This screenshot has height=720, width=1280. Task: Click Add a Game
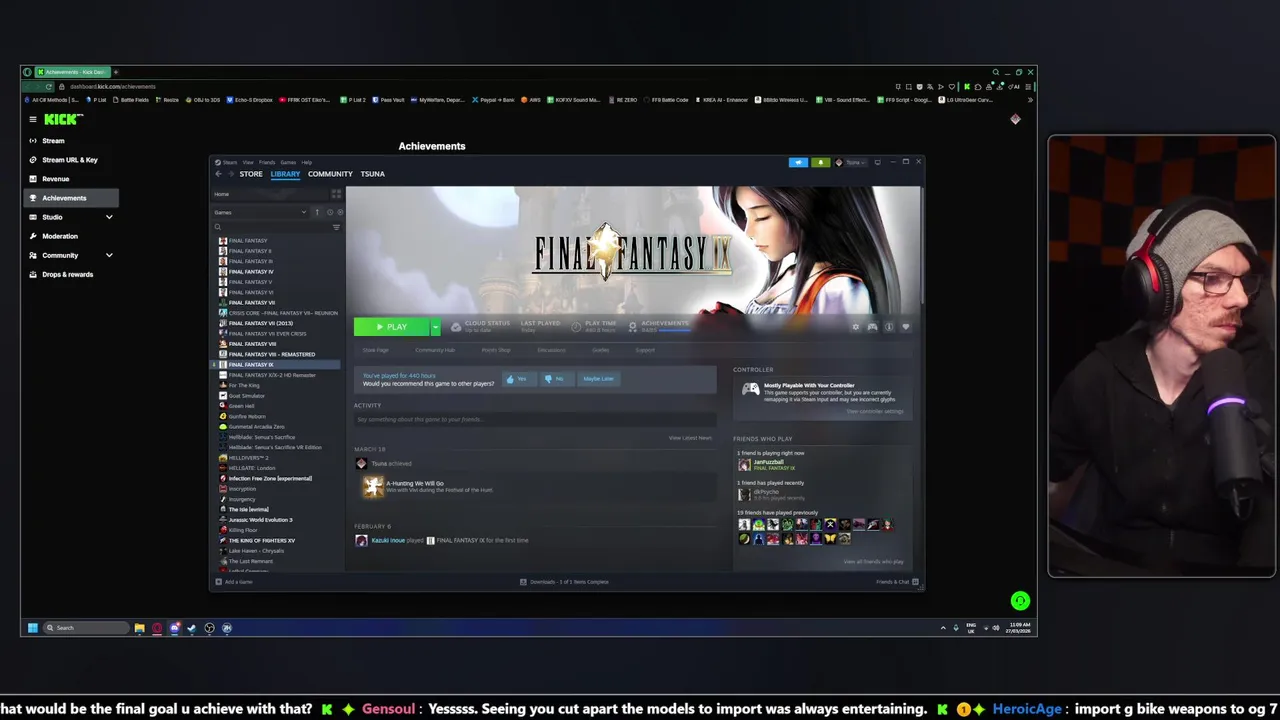pos(234,582)
